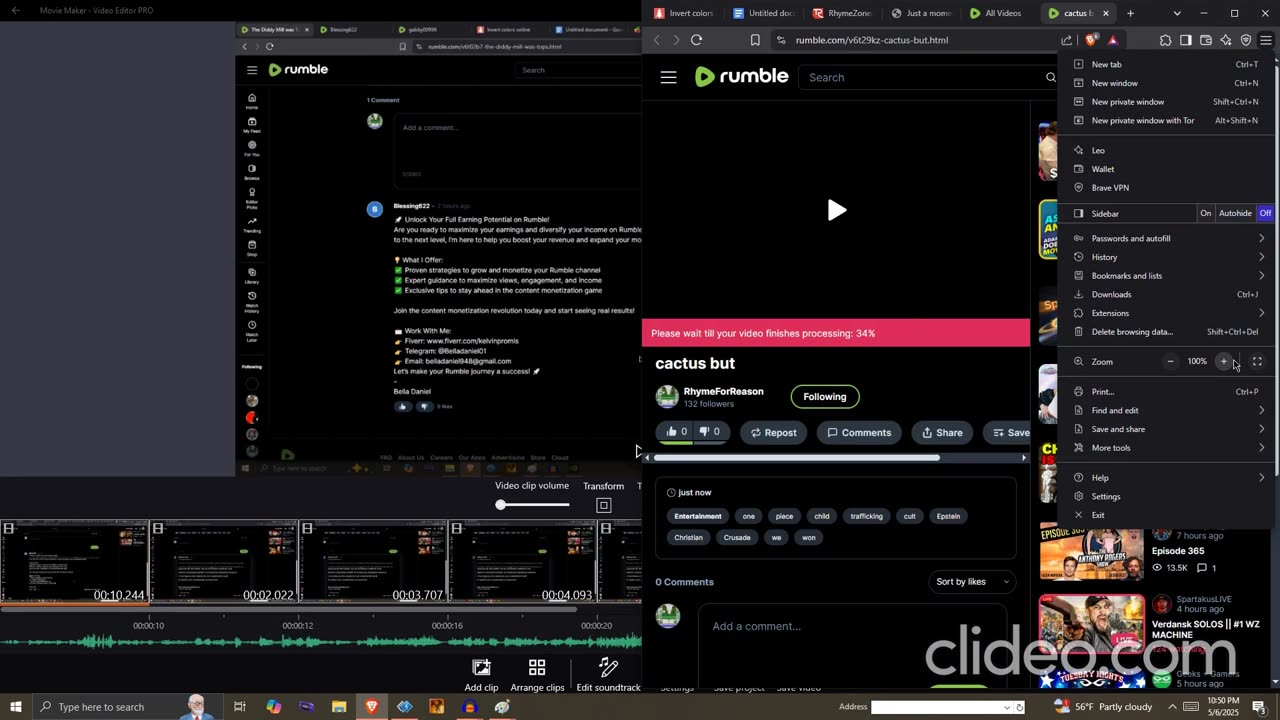Go back with Movie Maker arrow

tap(15, 10)
